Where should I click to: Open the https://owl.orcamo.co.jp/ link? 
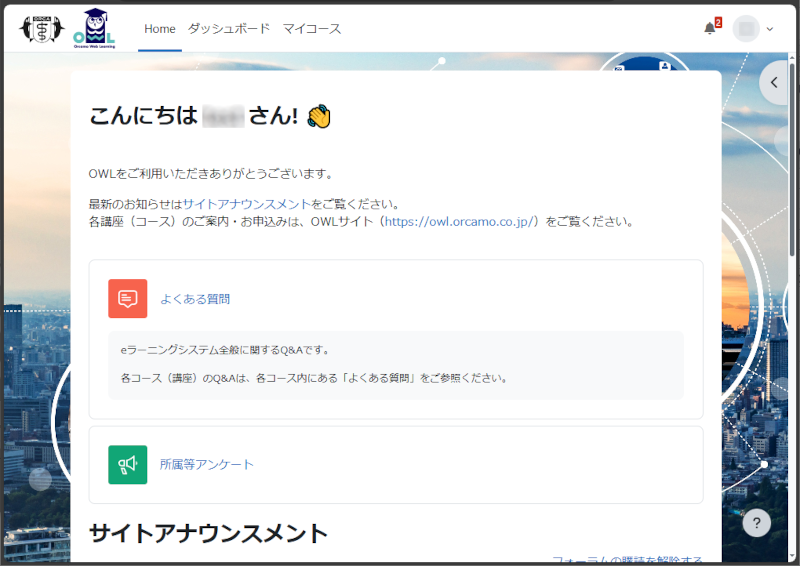(x=461, y=221)
